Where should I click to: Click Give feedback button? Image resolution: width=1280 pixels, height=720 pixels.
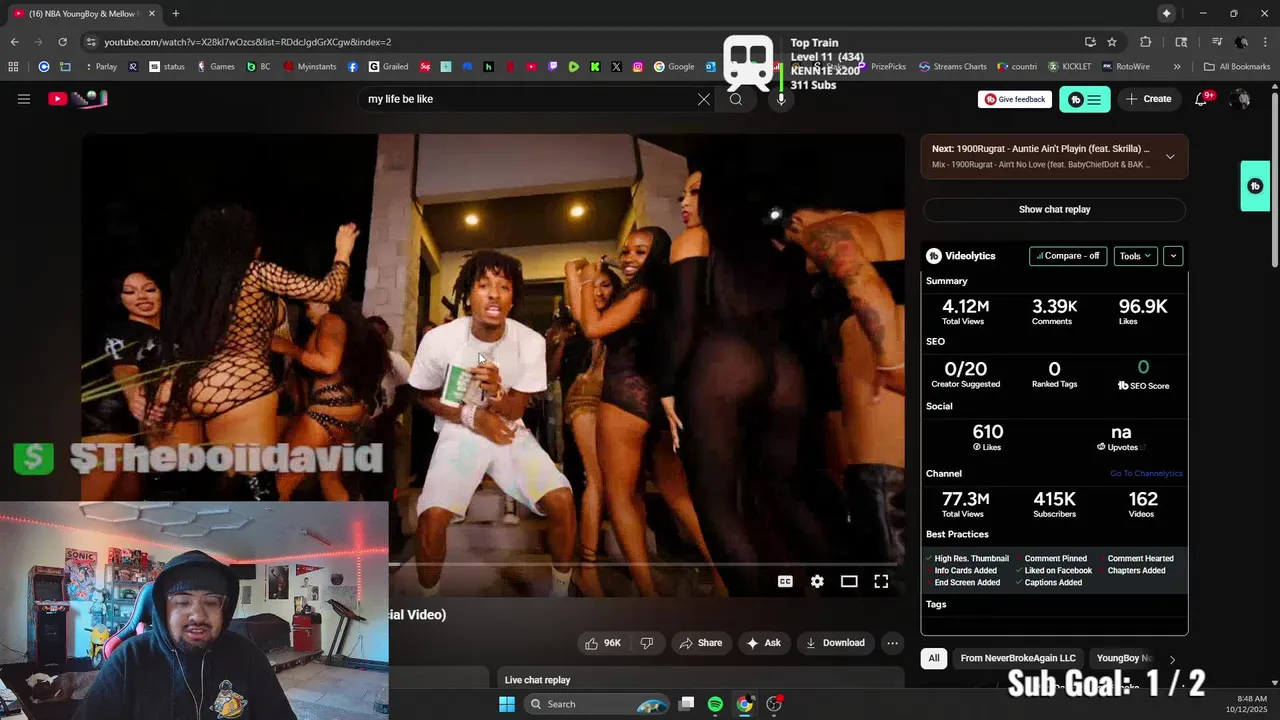point(1014,99)
